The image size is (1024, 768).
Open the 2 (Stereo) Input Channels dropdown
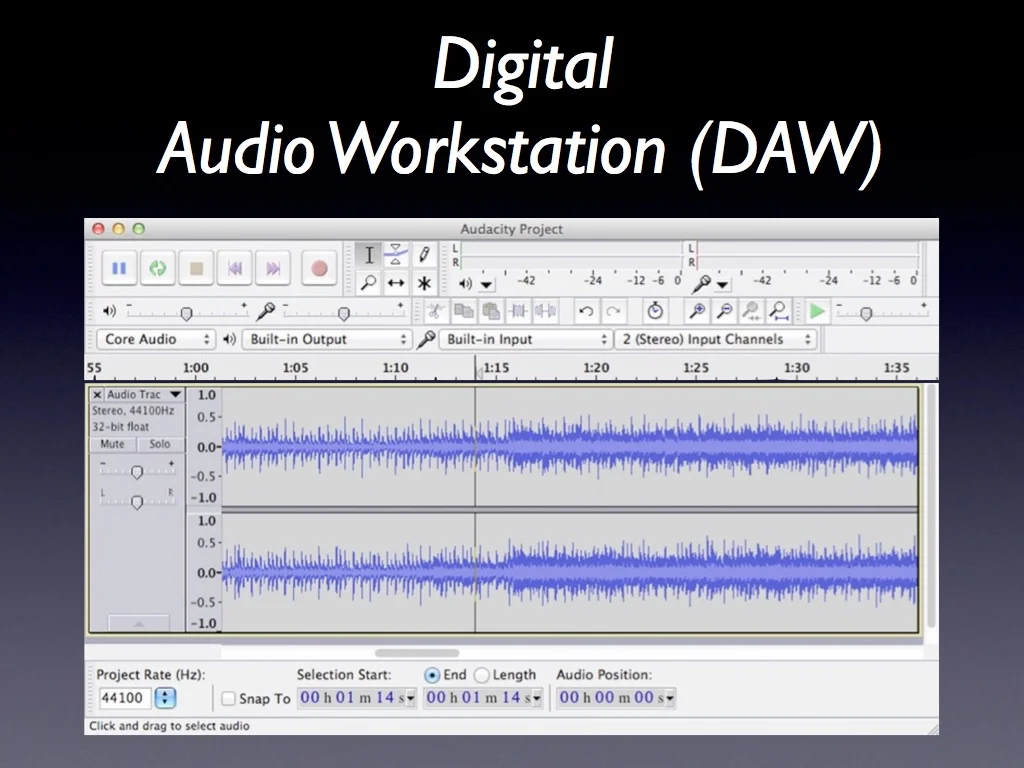(x=716, y=340)
